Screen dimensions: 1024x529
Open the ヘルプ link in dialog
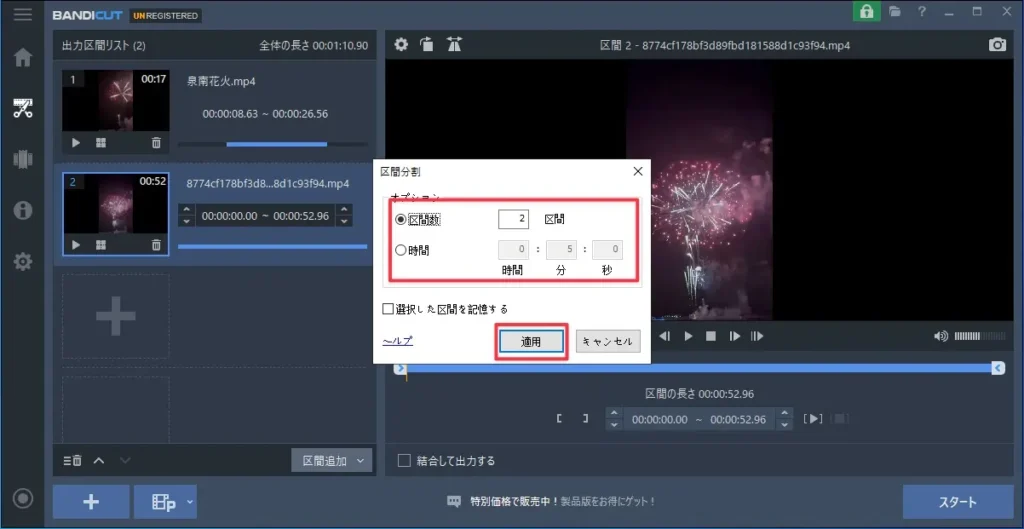point(398,341)
